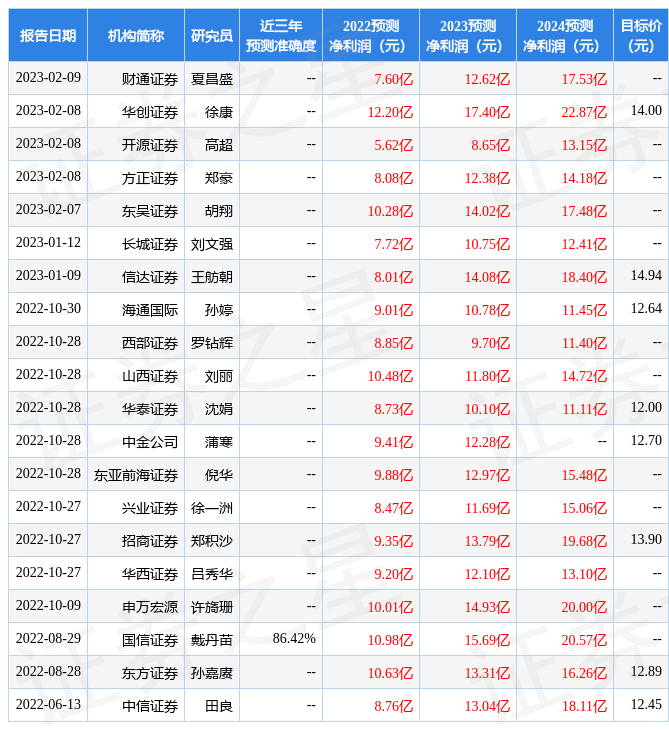
Task: Select the 东亚前海证券 institution cell
Action: point(136,474)
